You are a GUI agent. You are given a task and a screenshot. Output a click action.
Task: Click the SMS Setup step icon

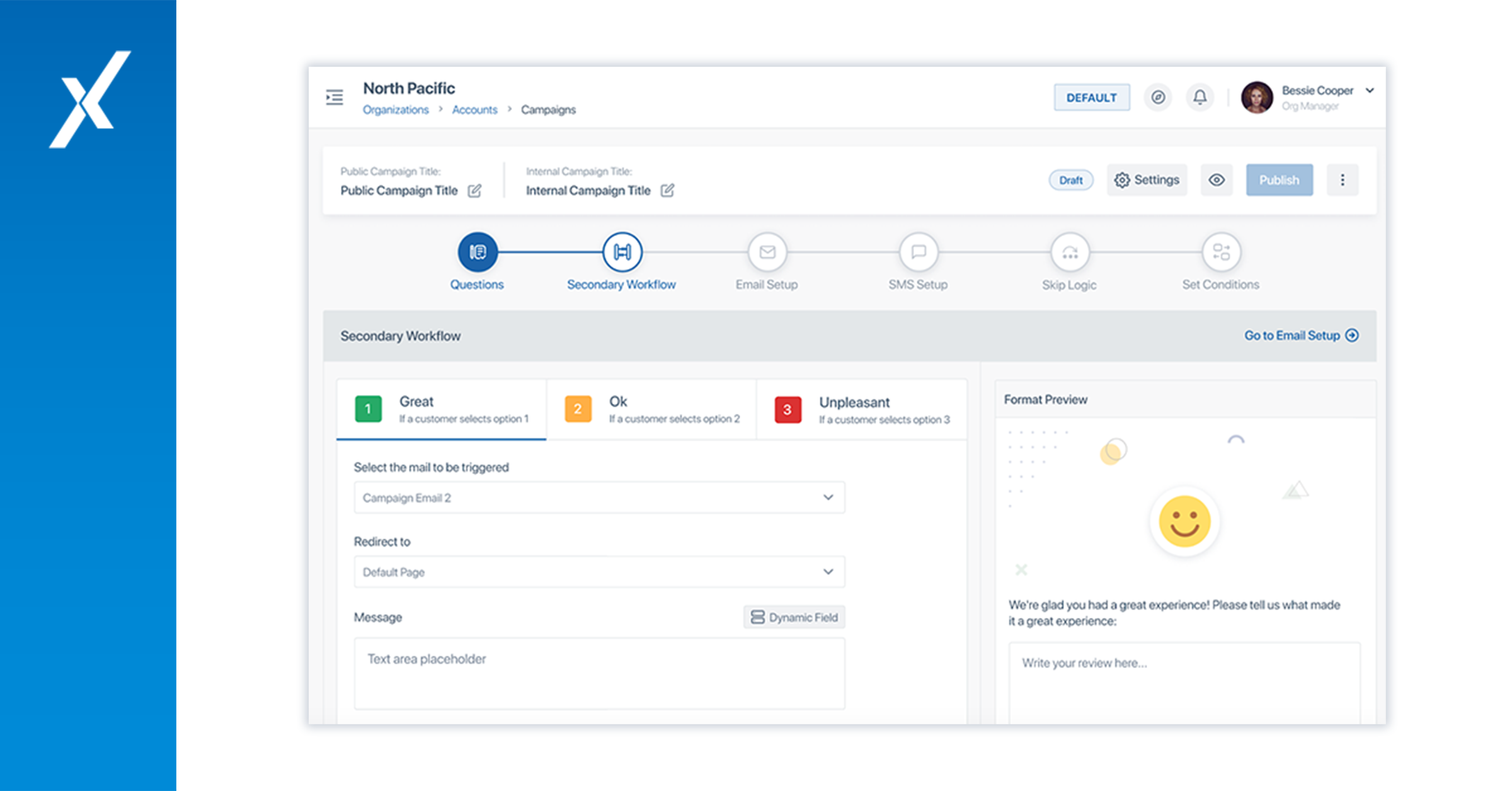coord(918,253)
